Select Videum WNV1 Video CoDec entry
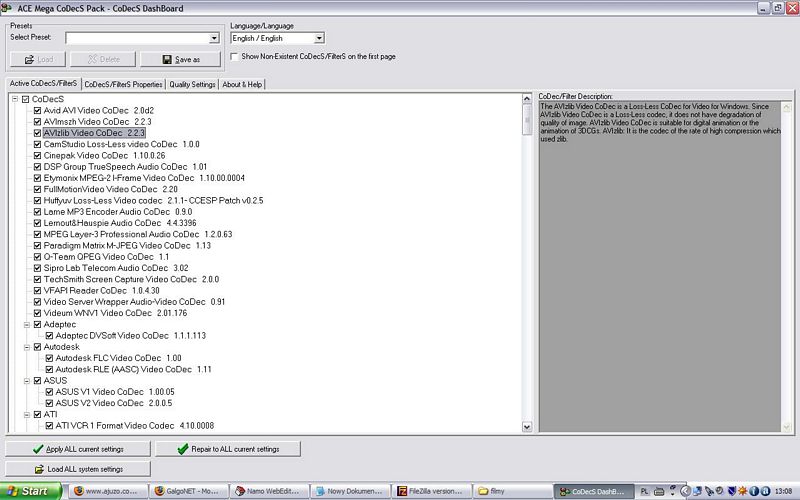Viewport: 800px width, 500px height. point(115,313)
